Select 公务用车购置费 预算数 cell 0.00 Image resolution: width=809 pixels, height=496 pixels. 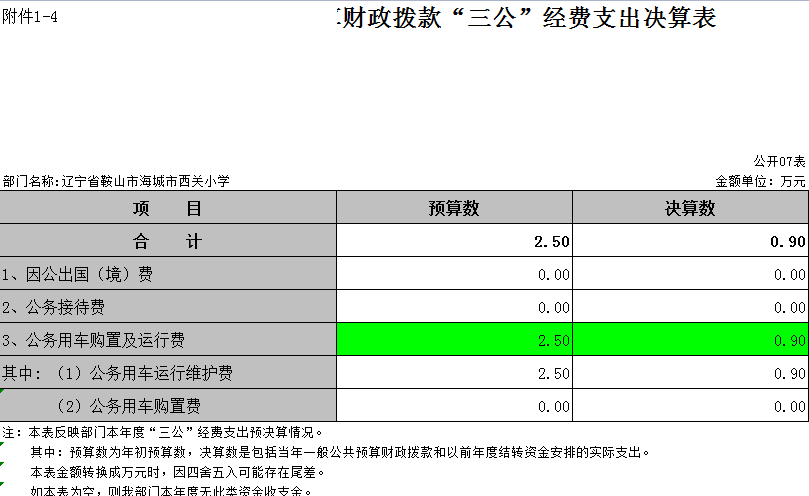pos(454,406)
